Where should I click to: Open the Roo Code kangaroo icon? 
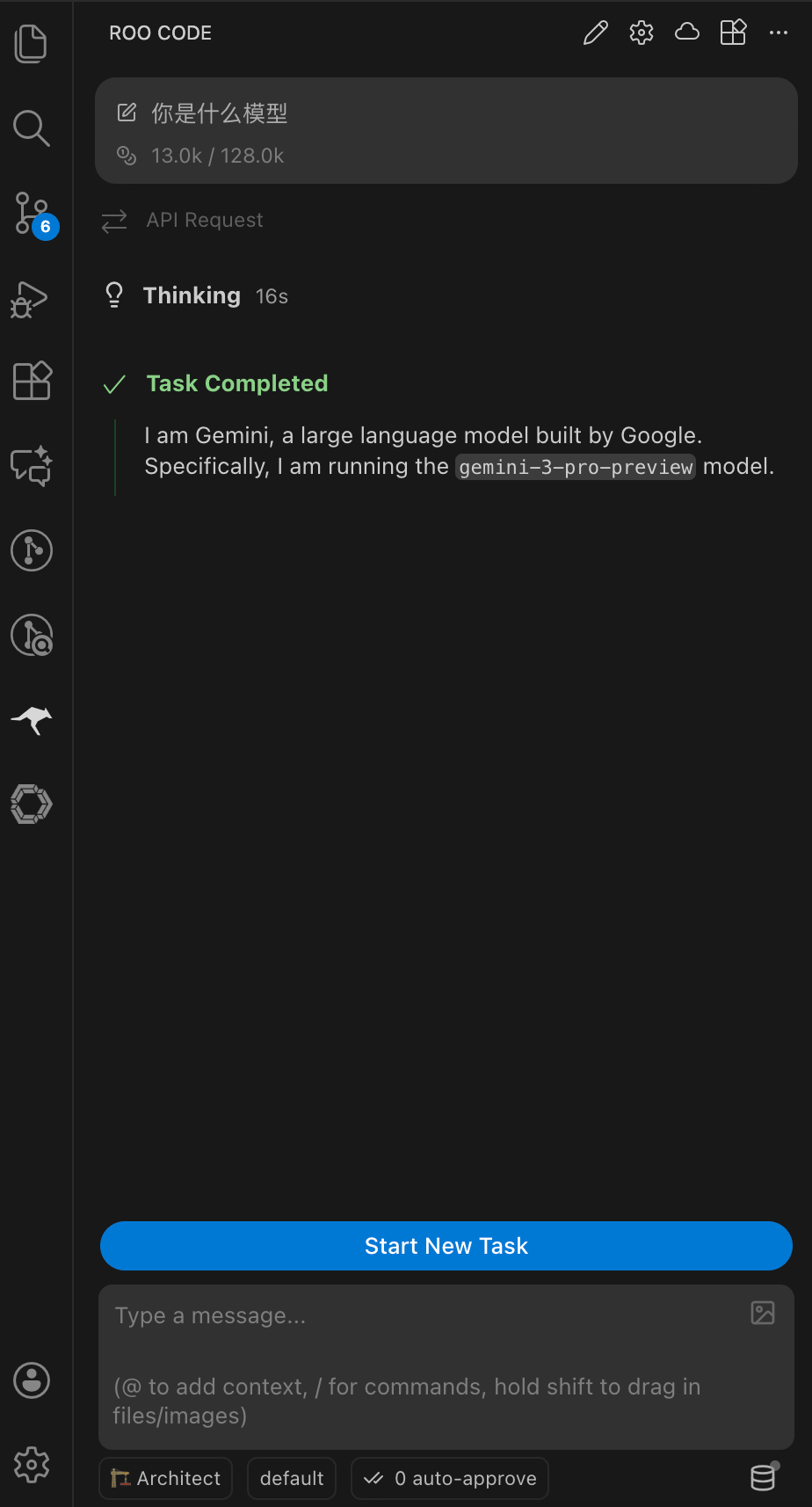pyautogui.click(x=32, y=720)
